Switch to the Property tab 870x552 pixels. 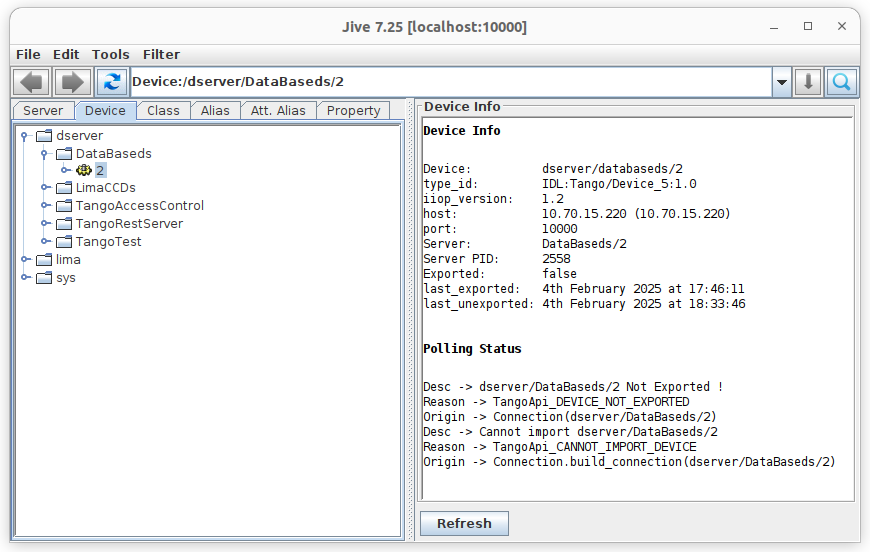pos(353,110)
